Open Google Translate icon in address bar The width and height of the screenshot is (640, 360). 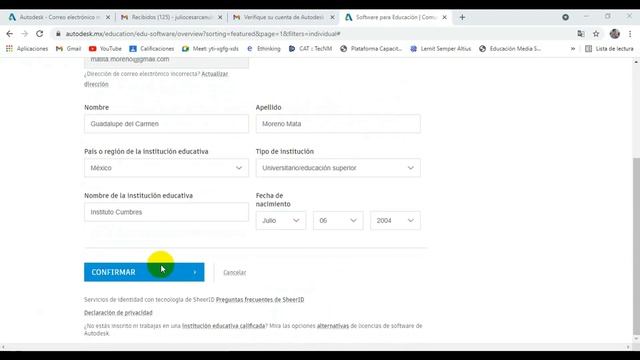pos(581,34)
